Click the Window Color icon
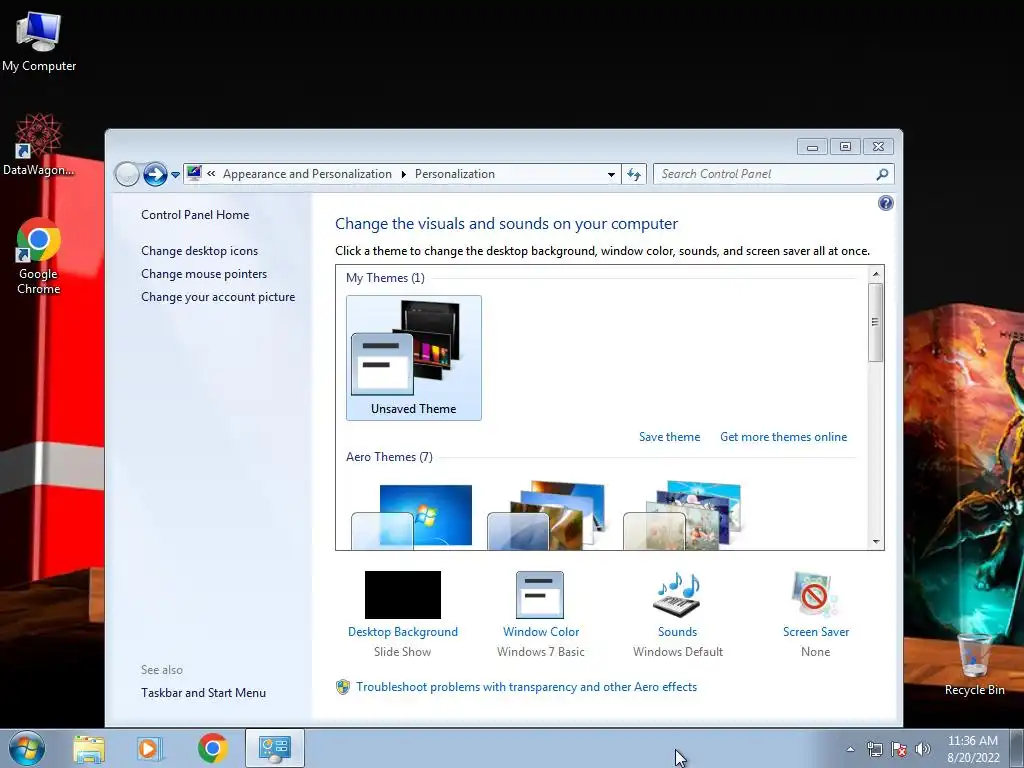This screenshot has height=768, width=1024. click(539, 594)
